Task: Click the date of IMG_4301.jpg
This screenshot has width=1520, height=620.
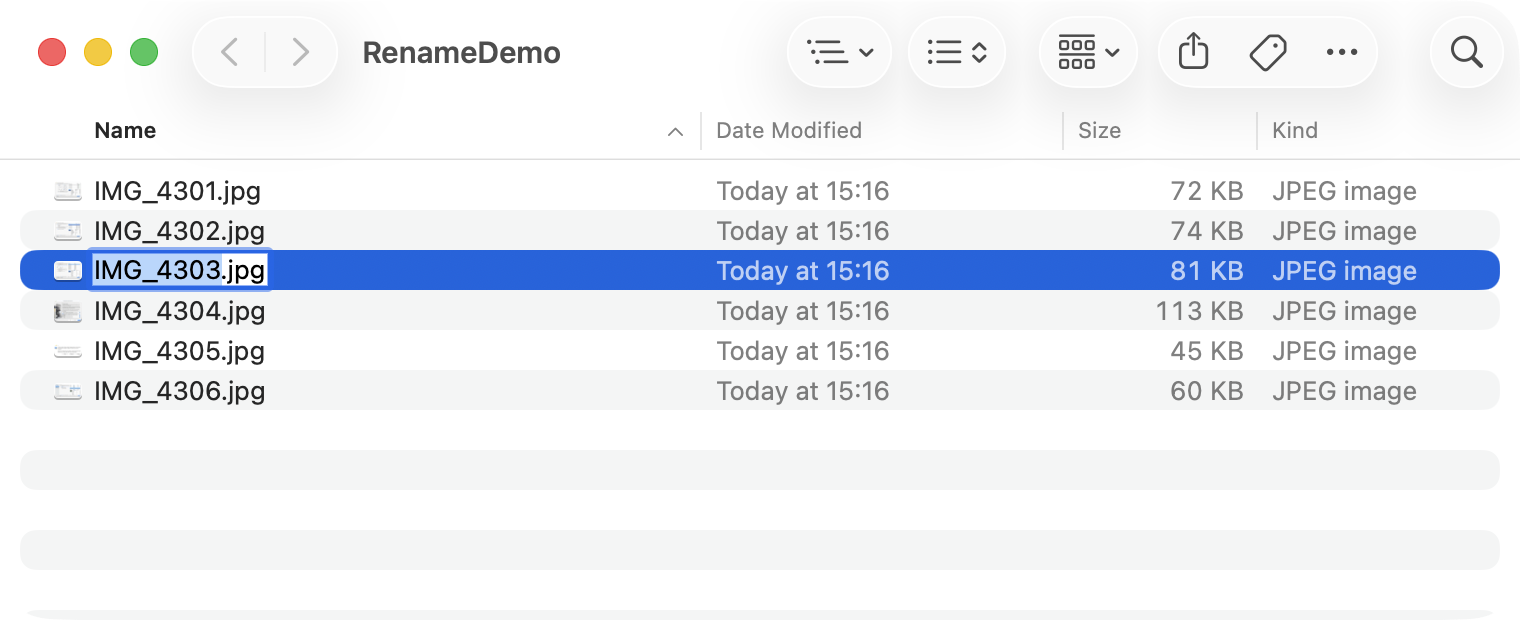Action: pyautogui.click(x=803, y=191)
